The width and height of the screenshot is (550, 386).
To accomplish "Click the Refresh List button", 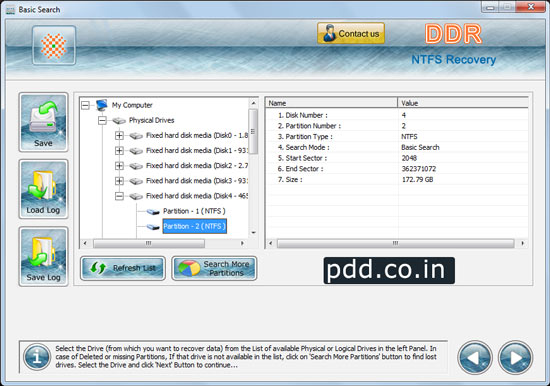I will [x=123, y=268].
